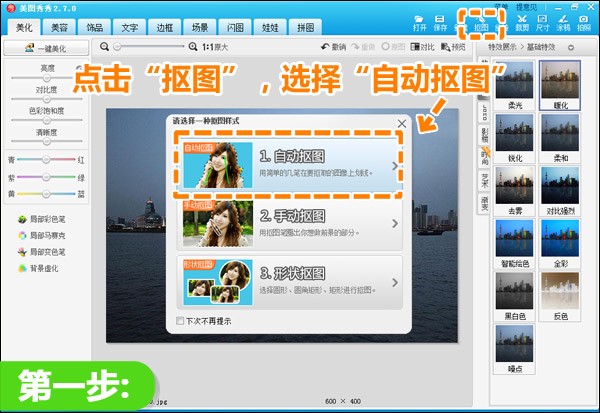Check the 下次不再提示 checkbox
The width and height of the screenshot is (600, 413).
180,321
